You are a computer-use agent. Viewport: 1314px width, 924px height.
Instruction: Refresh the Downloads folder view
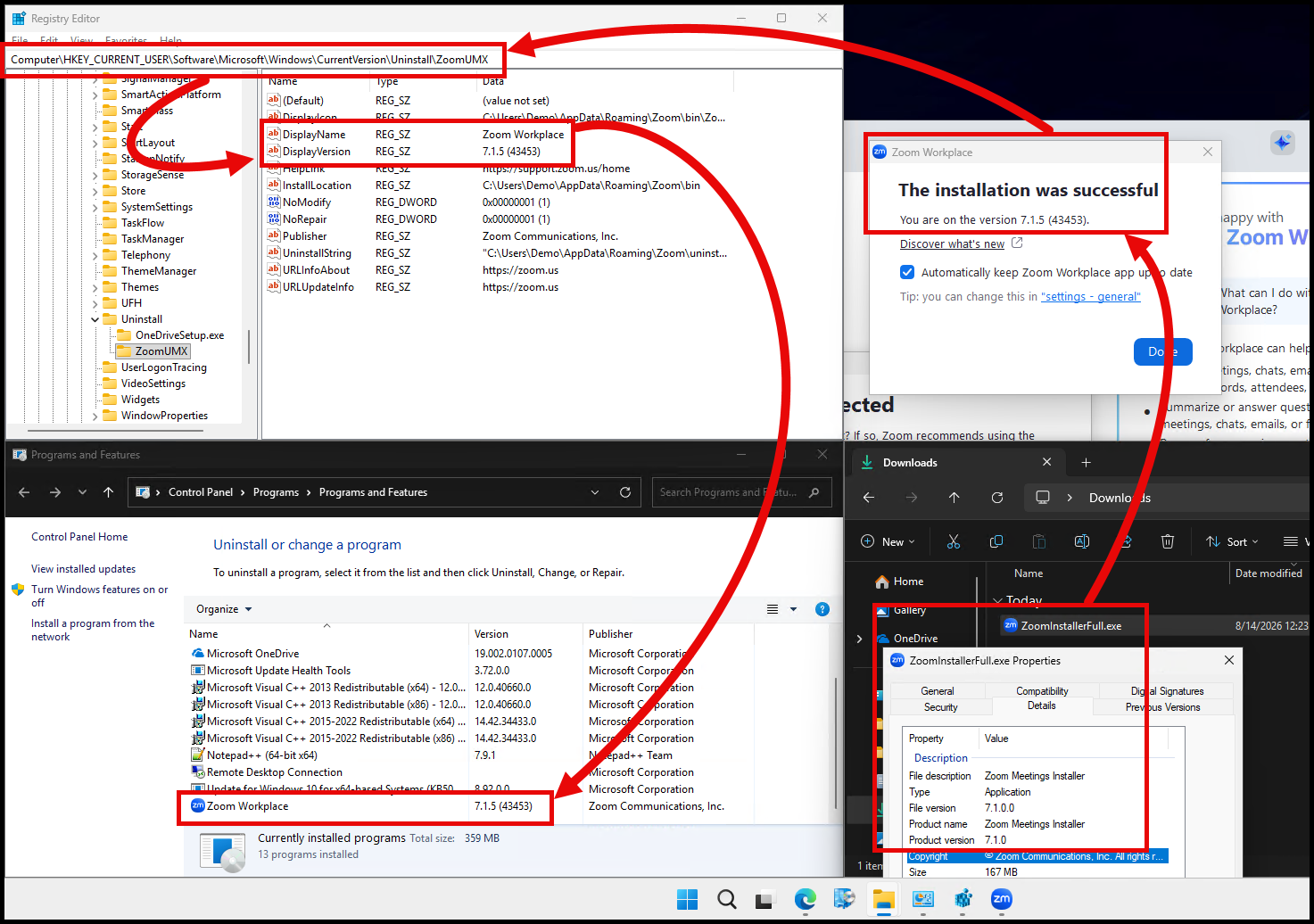click(997, 498)
